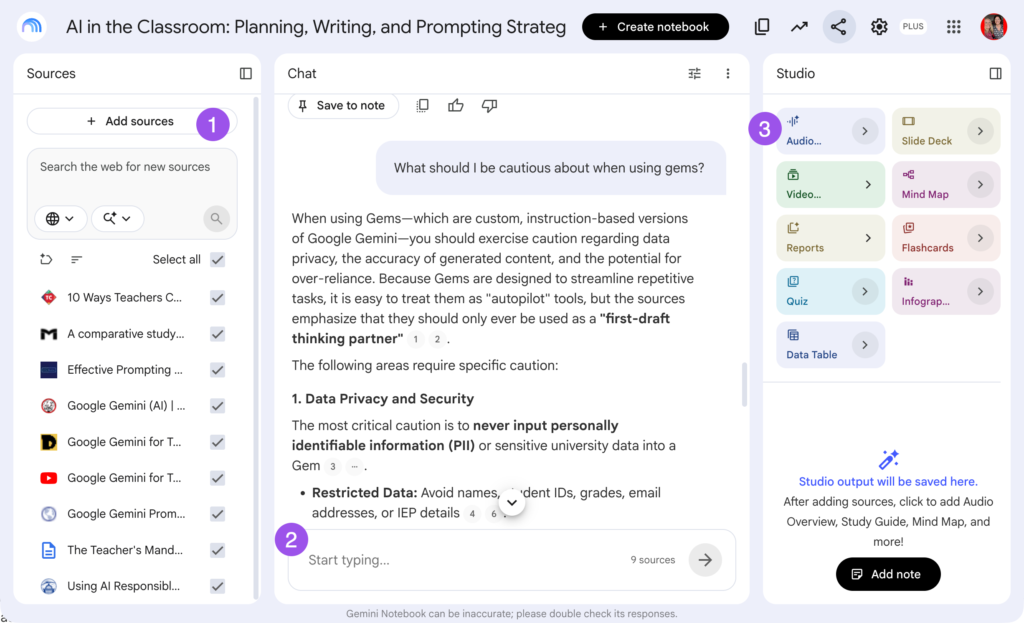Expand Video Overview options chevron
The height and width of the screenshot is (623, 1024).
(868, 184)
